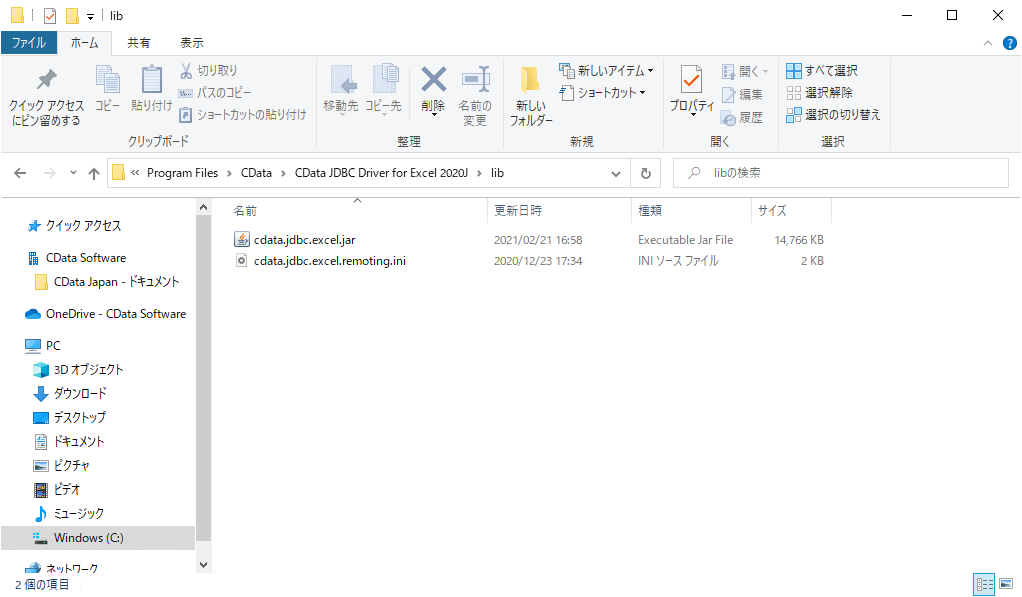Click the Properties quick access toolbar icon

pyautogui.click(x=50, y=16)
